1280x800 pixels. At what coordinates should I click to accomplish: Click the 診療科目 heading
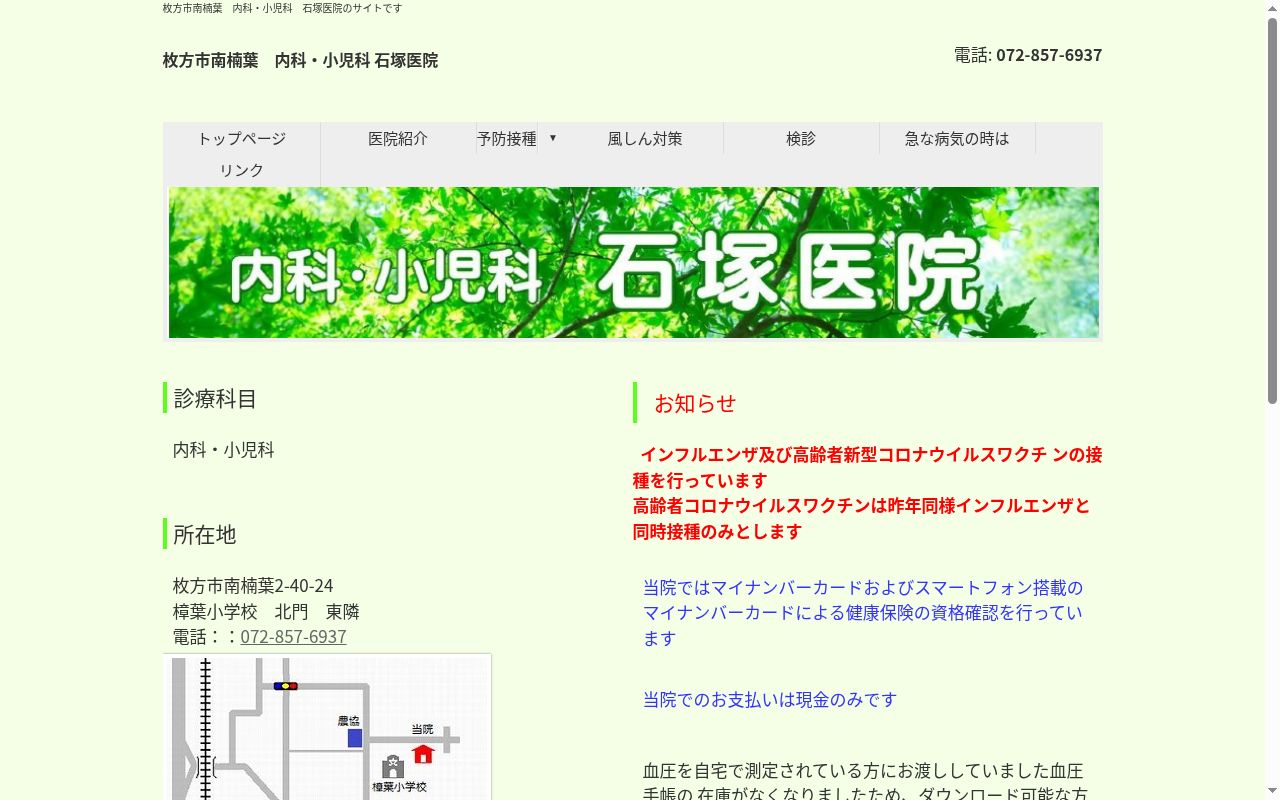(x=215, y=398)
